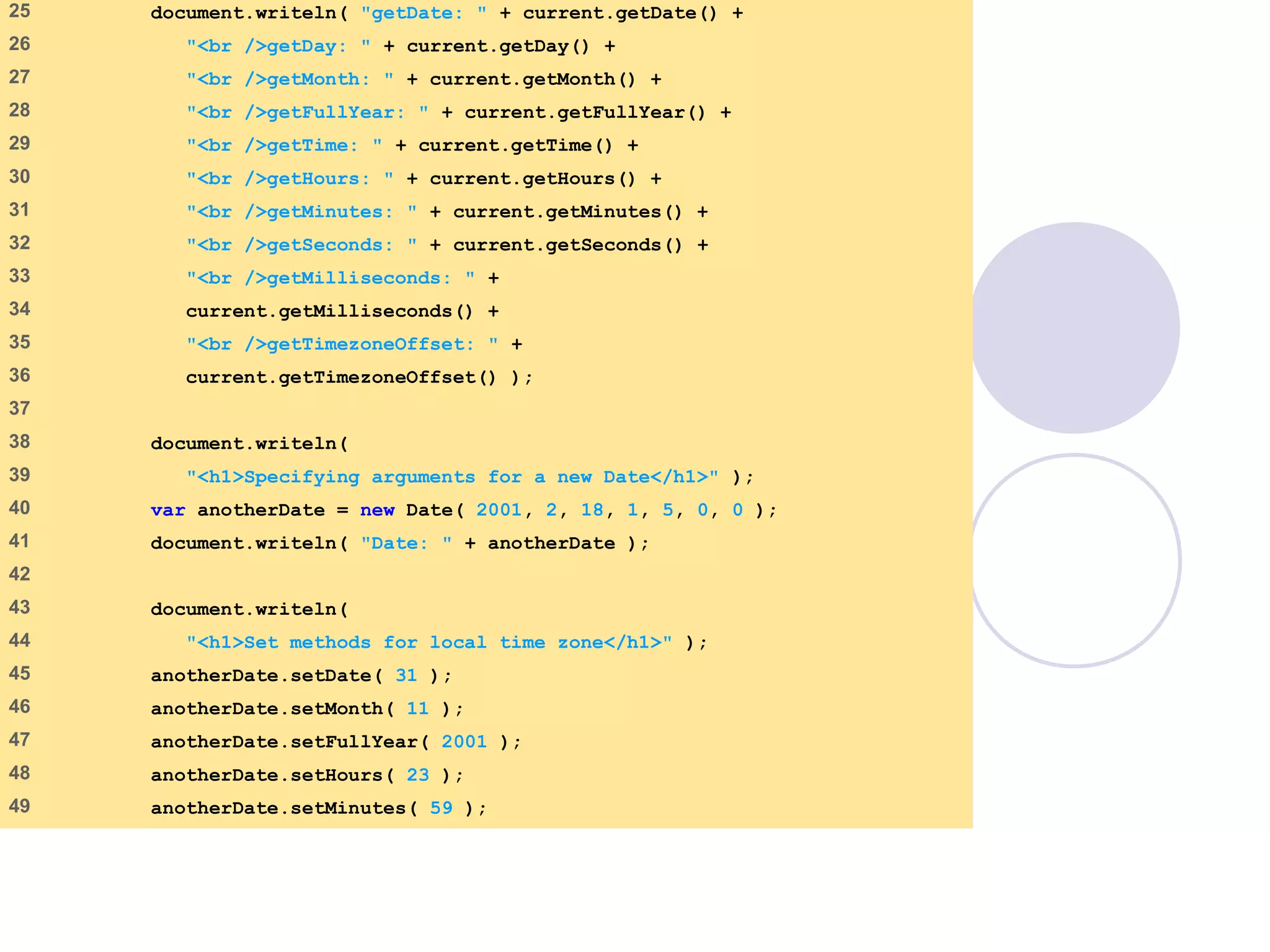Click line number 49
The image size is (1270, 952).
[20, 806]
